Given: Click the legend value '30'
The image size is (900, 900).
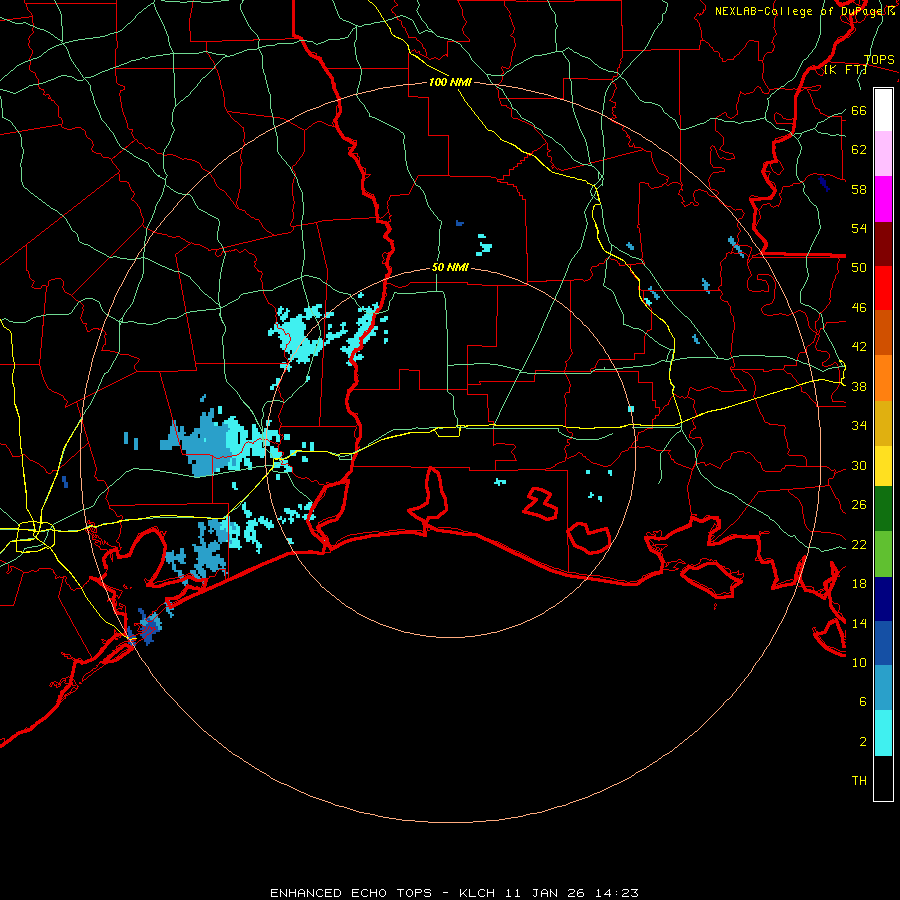Looking at the screenshot, I should click(859, 465).
